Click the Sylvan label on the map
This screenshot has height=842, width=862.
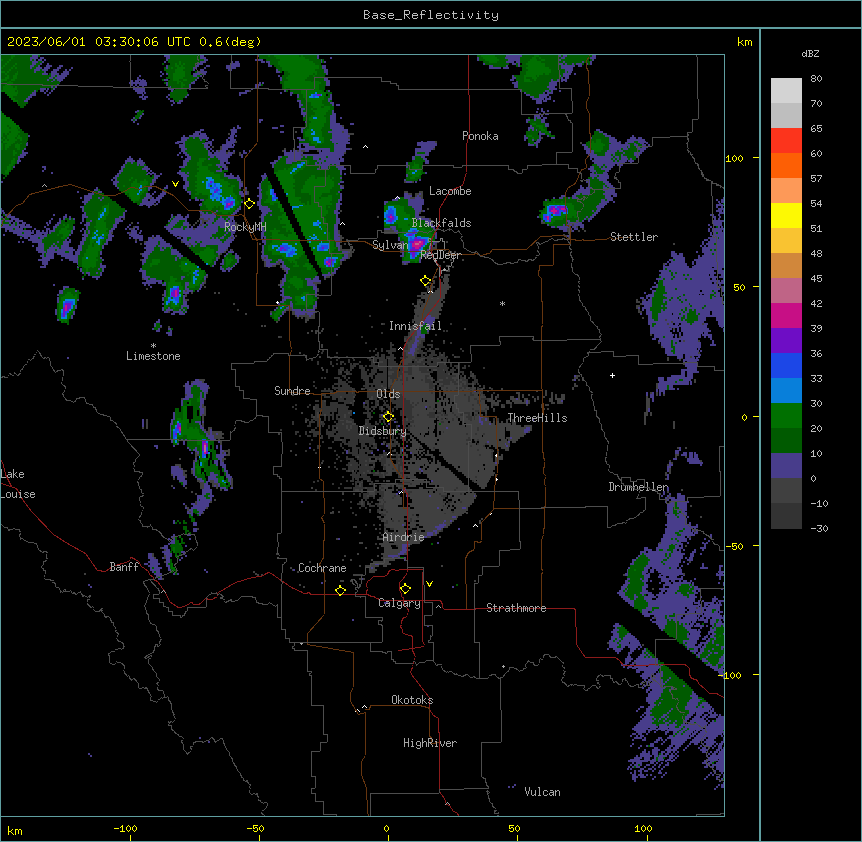click(390, 245)
